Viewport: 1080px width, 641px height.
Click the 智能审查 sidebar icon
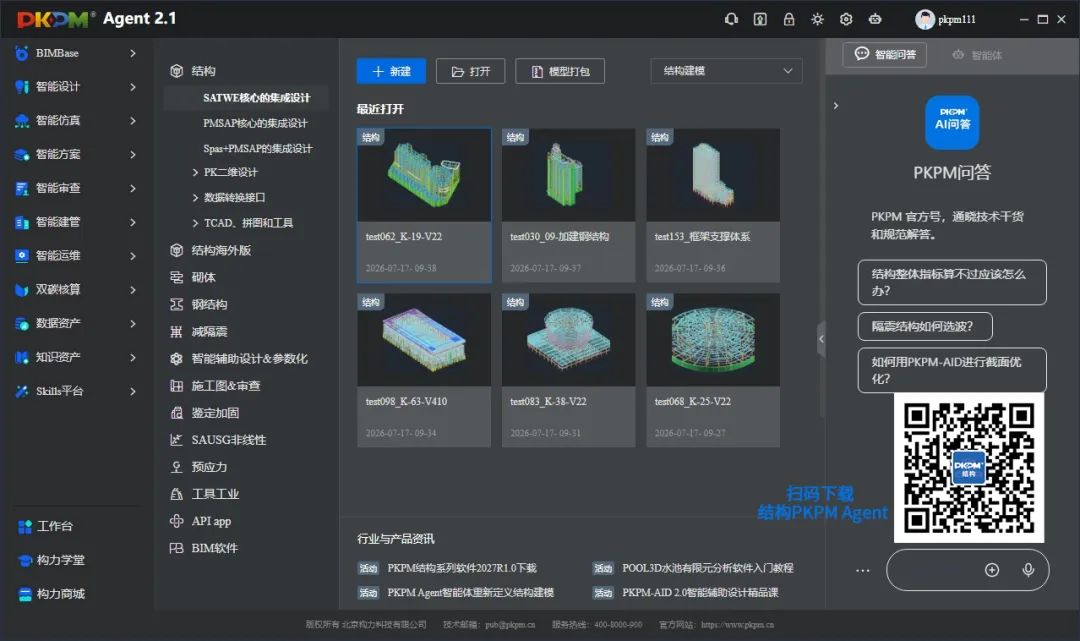tap(22, 188)
